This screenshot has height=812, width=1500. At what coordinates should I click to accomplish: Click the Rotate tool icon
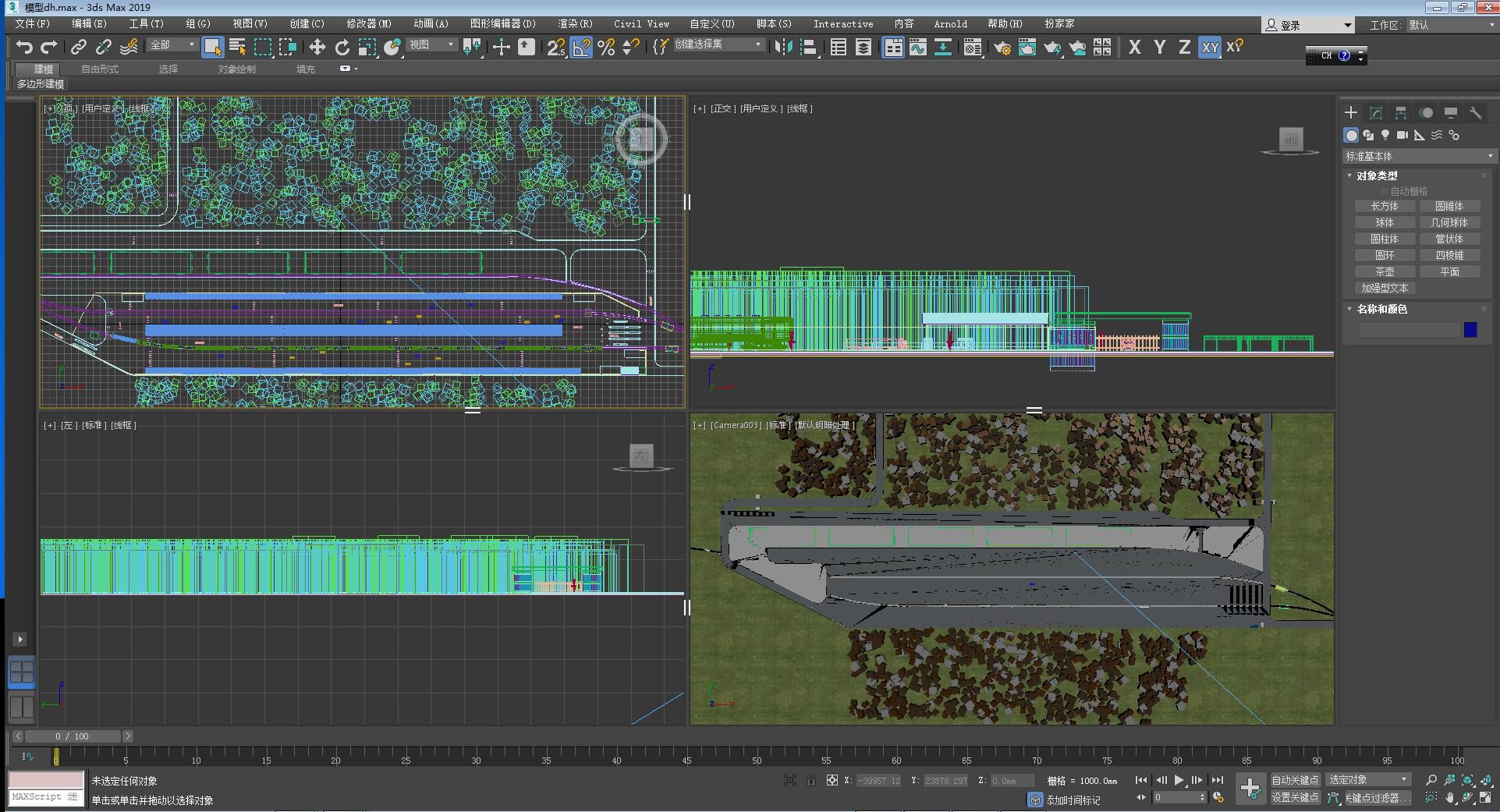click(x=342, y=48)
